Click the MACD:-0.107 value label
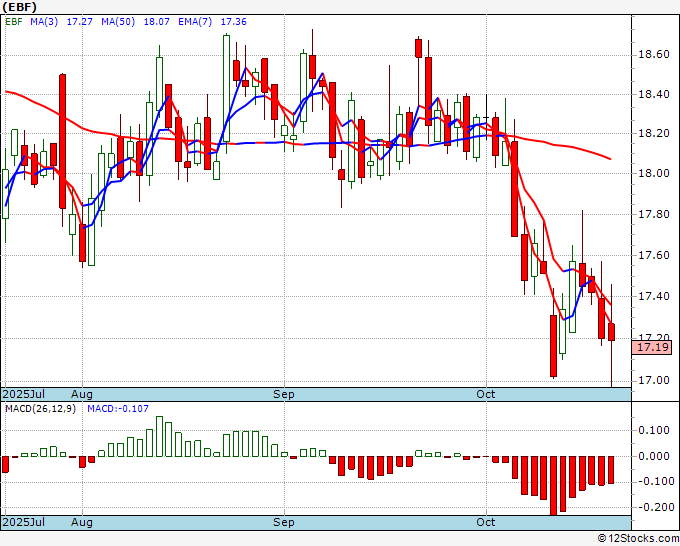Image resolution: width=680 pixels, height=546 pixels. point(118,409)
